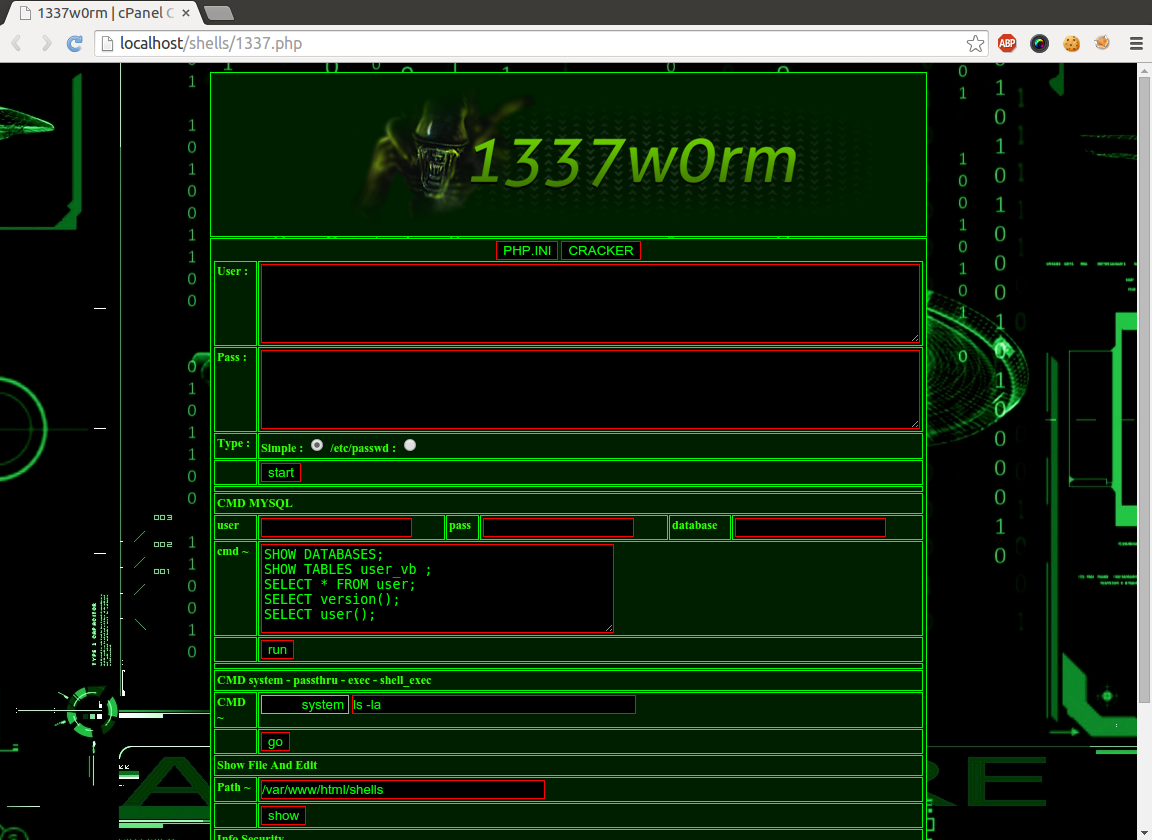This screenshot has height=840, width=1152.
Task: Select the /etc/passwd type radio button
Action: 410,445
